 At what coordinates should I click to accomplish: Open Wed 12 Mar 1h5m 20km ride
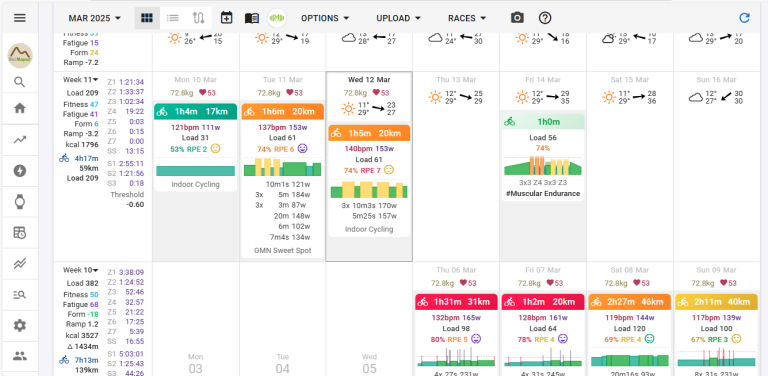click(x=369, y=133)
